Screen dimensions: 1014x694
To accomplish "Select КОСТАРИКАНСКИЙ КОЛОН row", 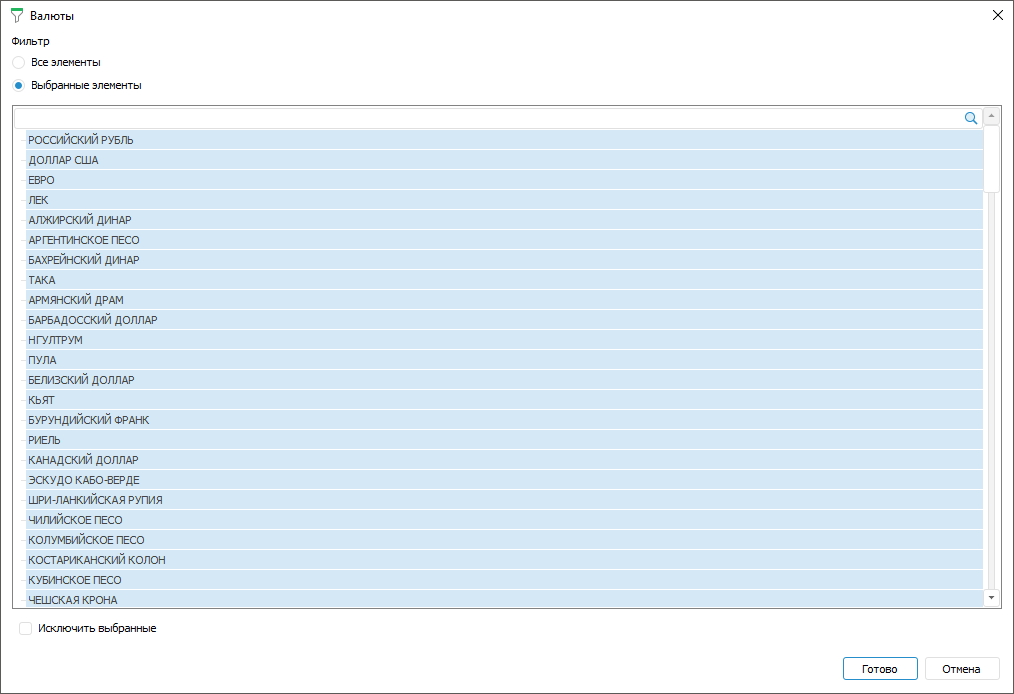I will tap(97, 560).
